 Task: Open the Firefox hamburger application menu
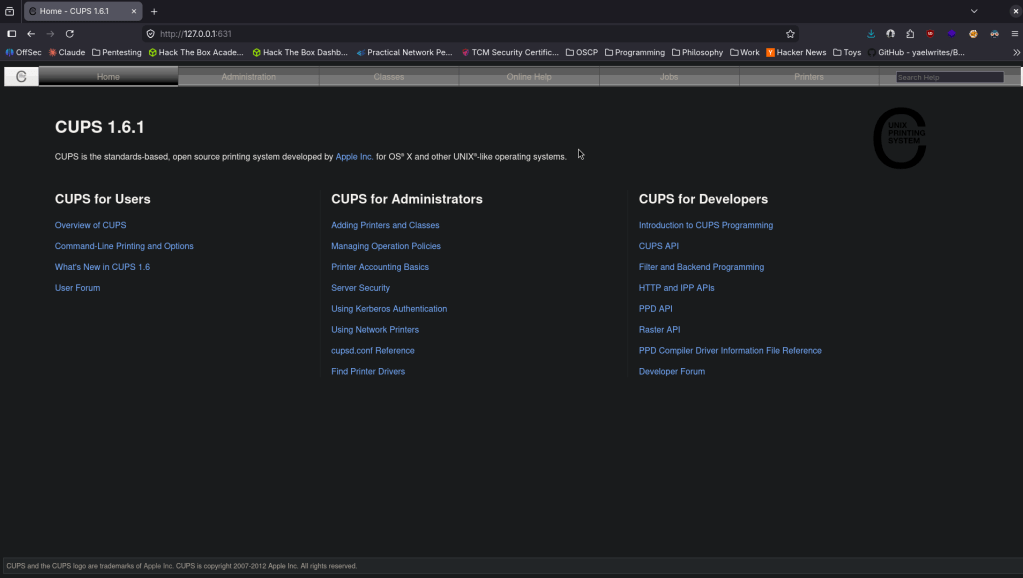[x=1015, y=34]
